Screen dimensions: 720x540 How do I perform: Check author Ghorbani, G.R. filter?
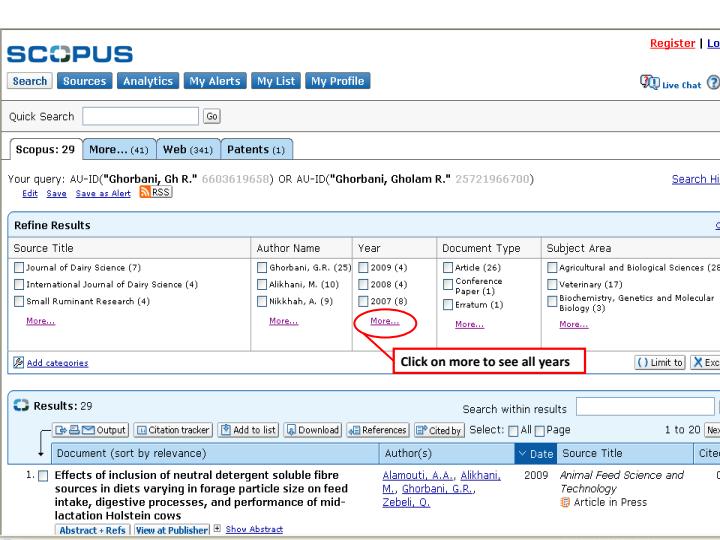[262, 267]
